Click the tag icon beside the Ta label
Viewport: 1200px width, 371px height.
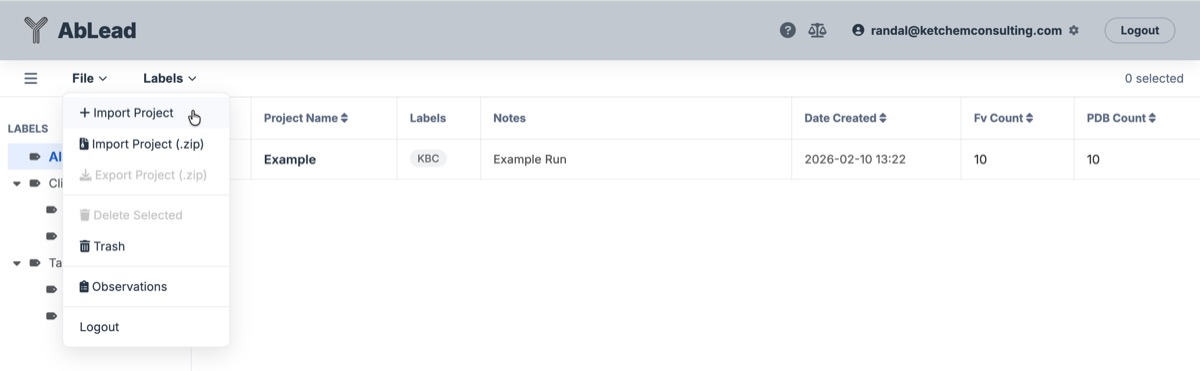(x=35, y=263)
